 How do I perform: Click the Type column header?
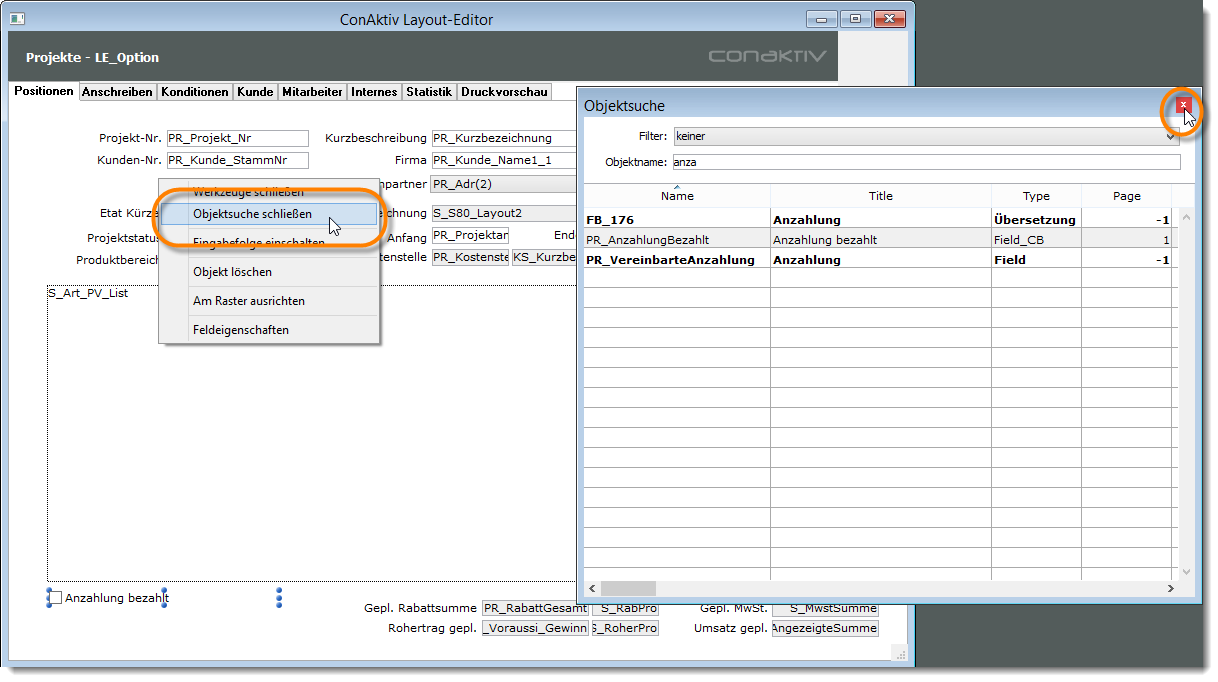click(1036, 196)
